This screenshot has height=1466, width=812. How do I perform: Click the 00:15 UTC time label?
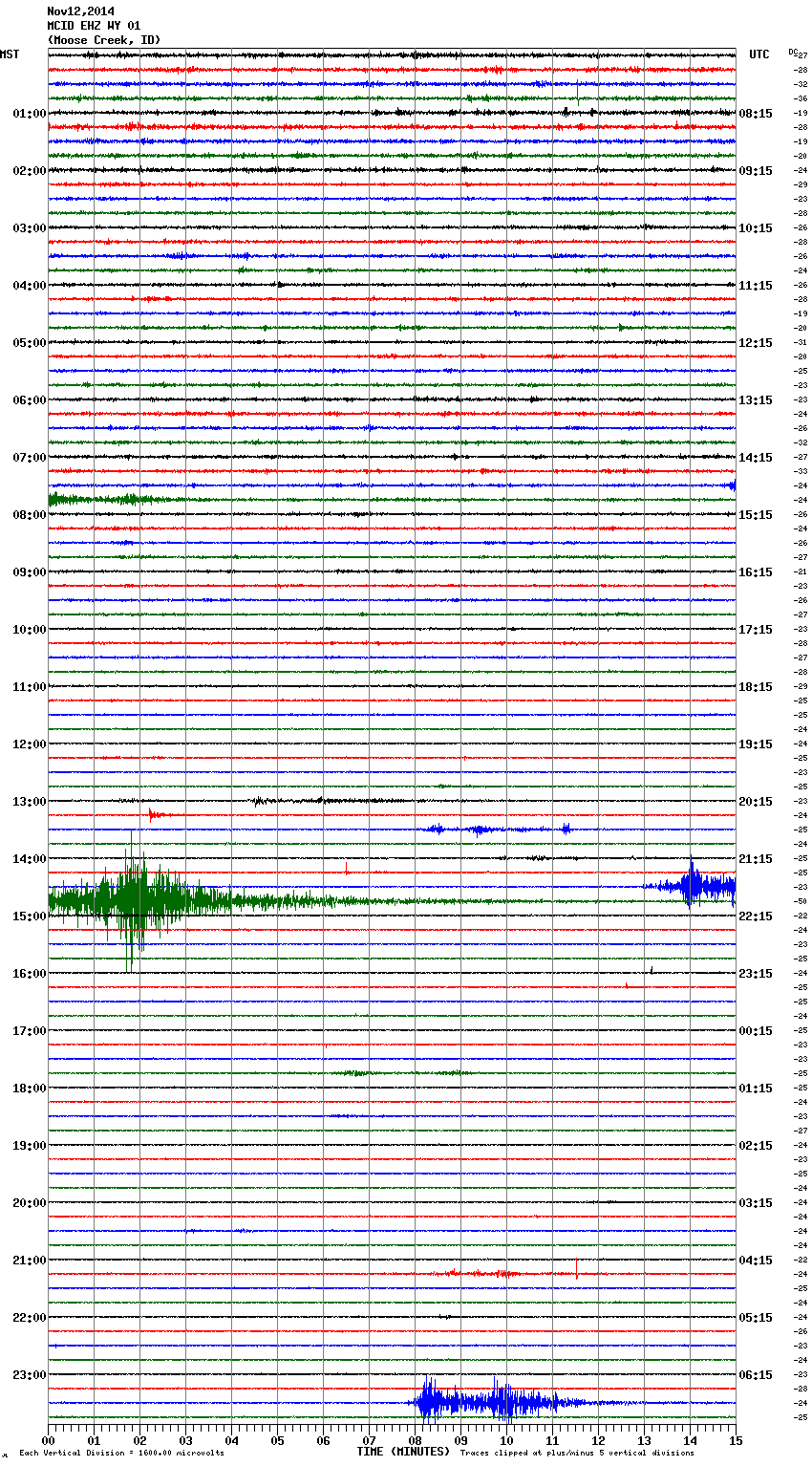(x=756, y=1031)
